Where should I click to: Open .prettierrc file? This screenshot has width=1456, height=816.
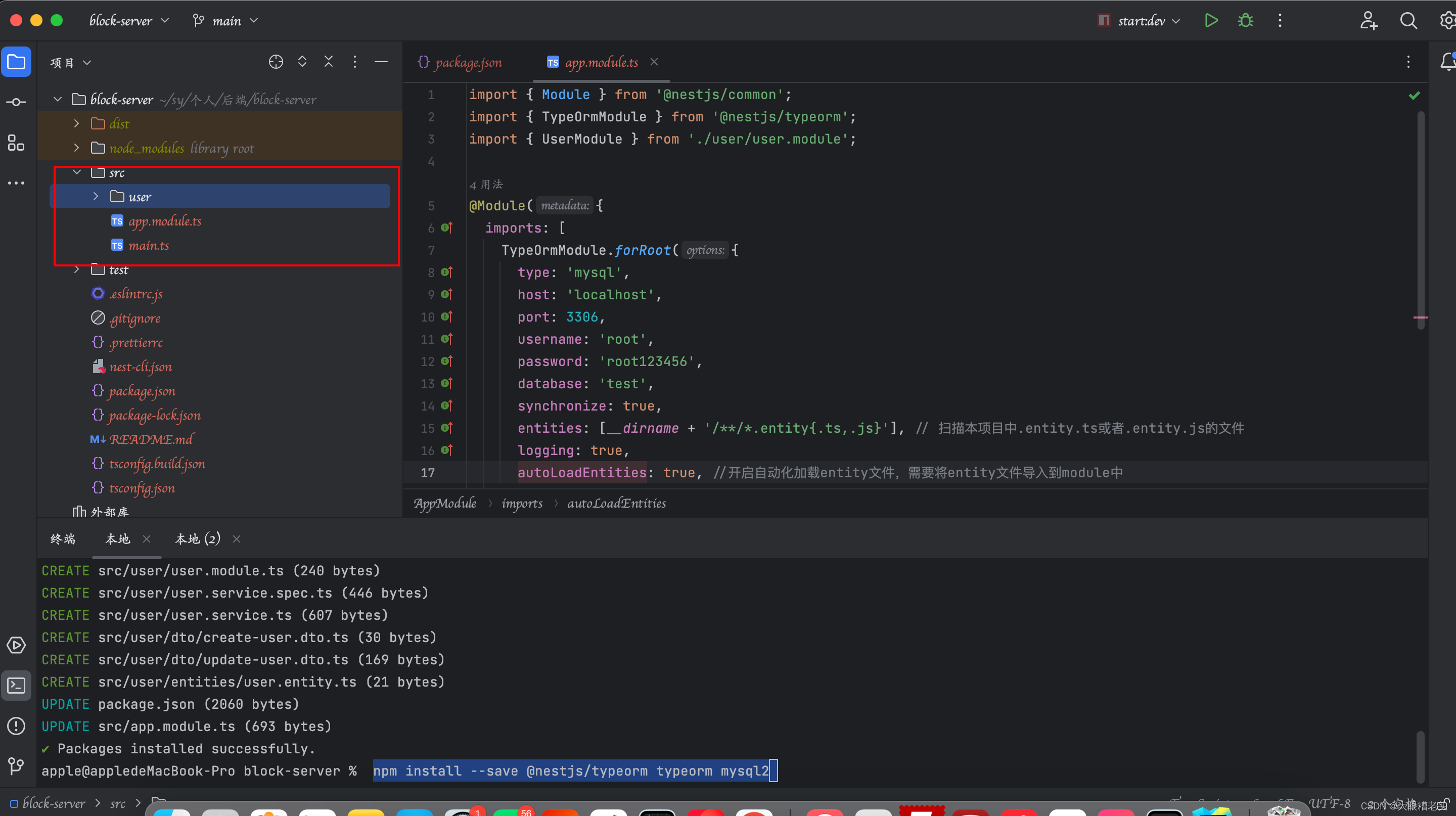click(135, 342)
